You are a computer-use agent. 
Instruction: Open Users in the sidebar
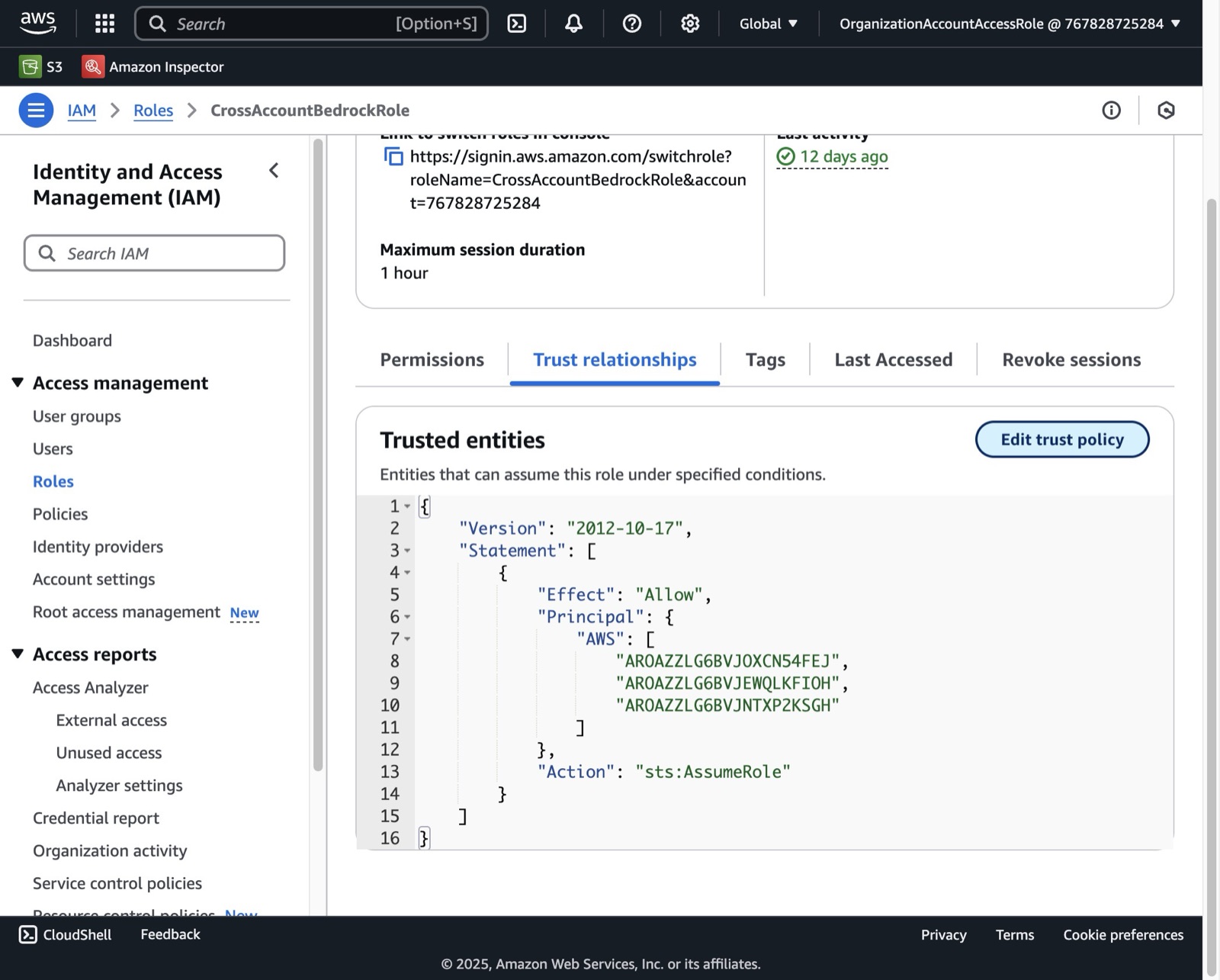click(53, 448)
